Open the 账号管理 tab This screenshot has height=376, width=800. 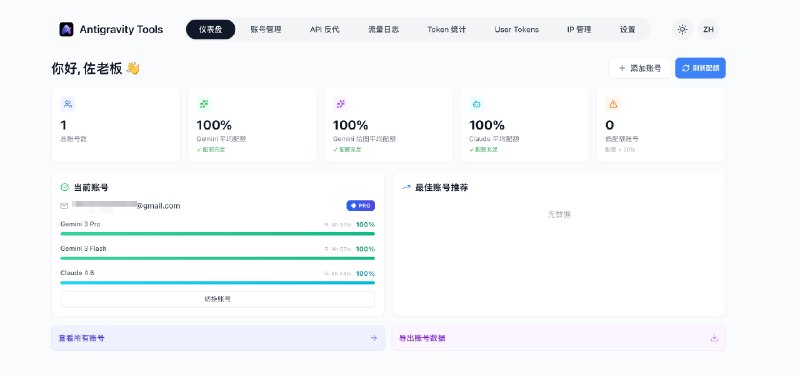pyautogui.click(x=266, y=30)
